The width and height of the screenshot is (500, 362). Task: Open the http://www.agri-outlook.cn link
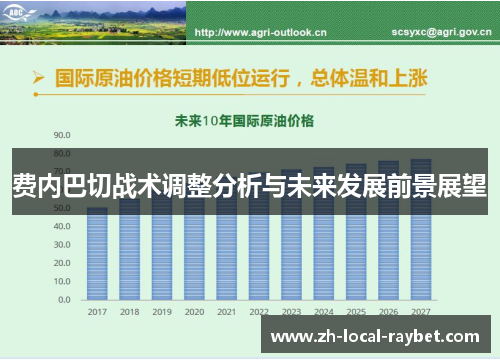260,33
